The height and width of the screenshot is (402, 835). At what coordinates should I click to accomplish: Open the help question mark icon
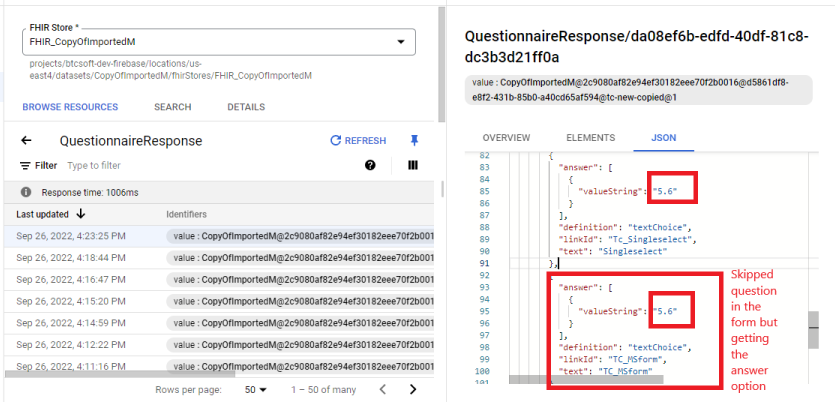pos(370,166)
